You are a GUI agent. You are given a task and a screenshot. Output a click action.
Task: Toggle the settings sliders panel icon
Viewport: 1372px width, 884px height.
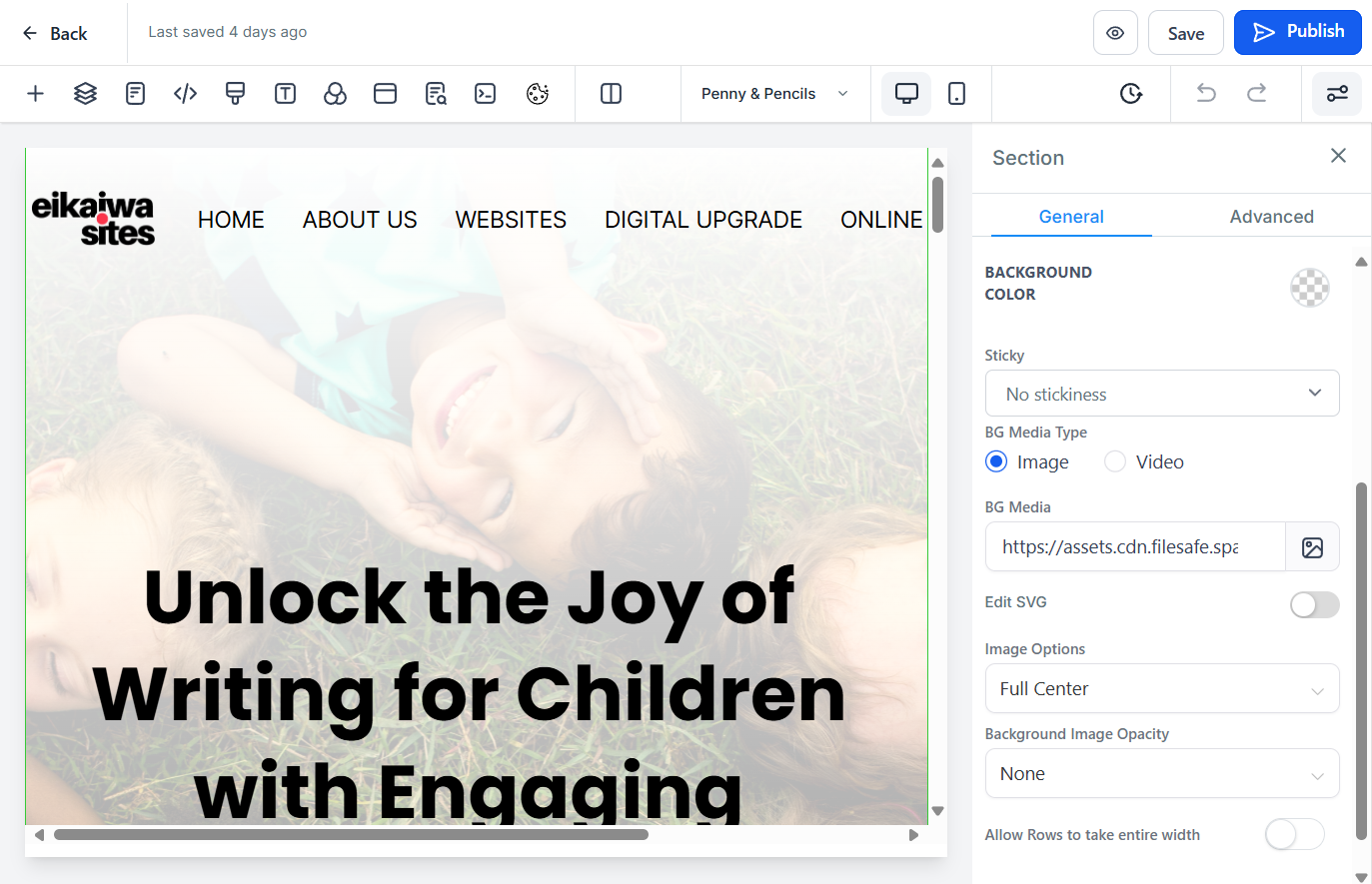1337,94
